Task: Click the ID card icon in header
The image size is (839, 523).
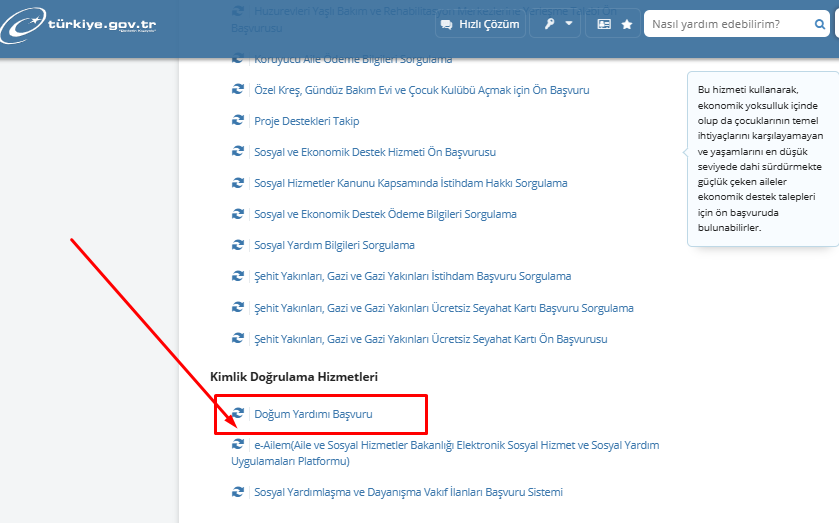Action: (x=604, y=24)
